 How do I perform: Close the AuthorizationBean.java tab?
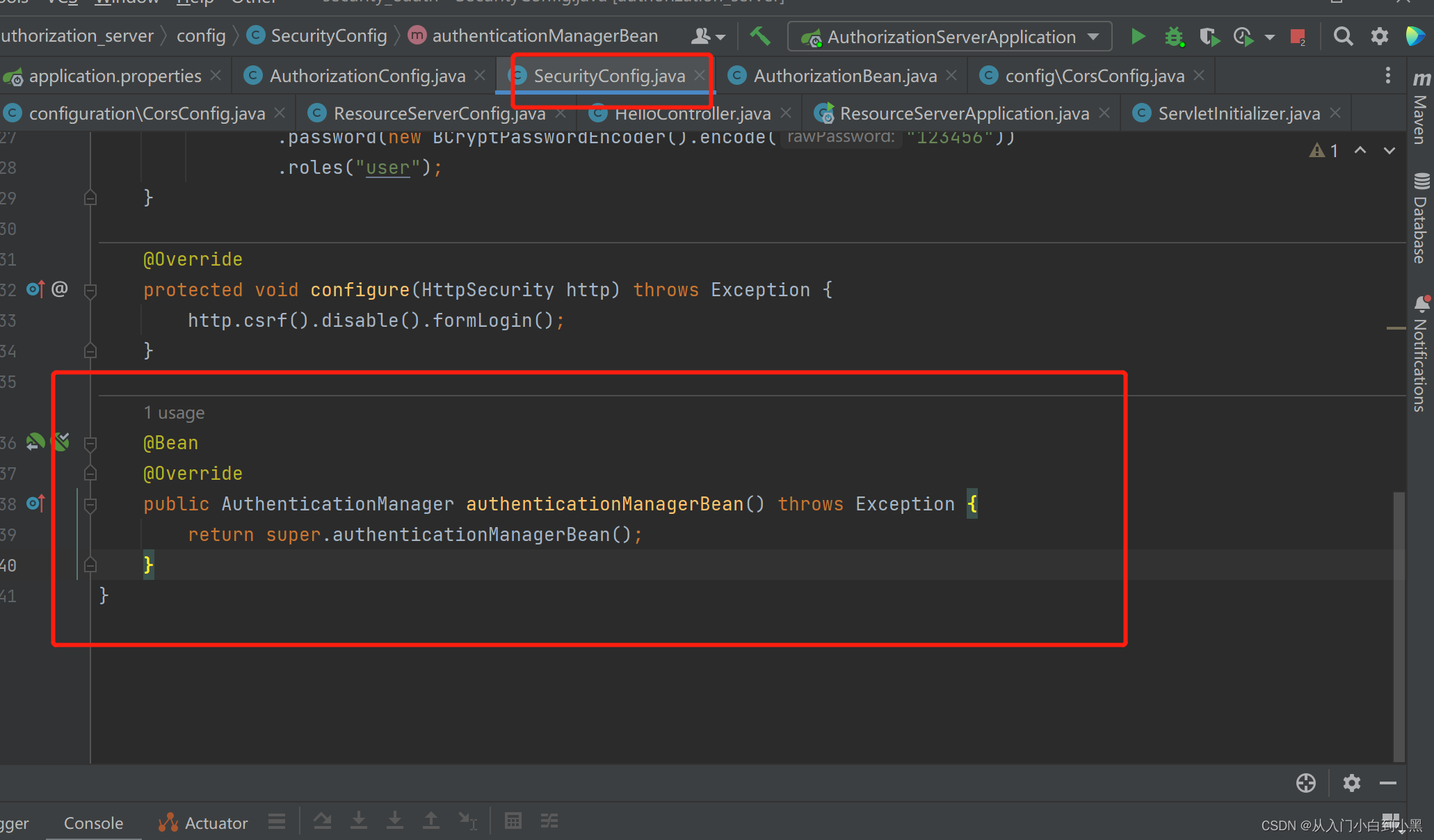click(951, 75)
